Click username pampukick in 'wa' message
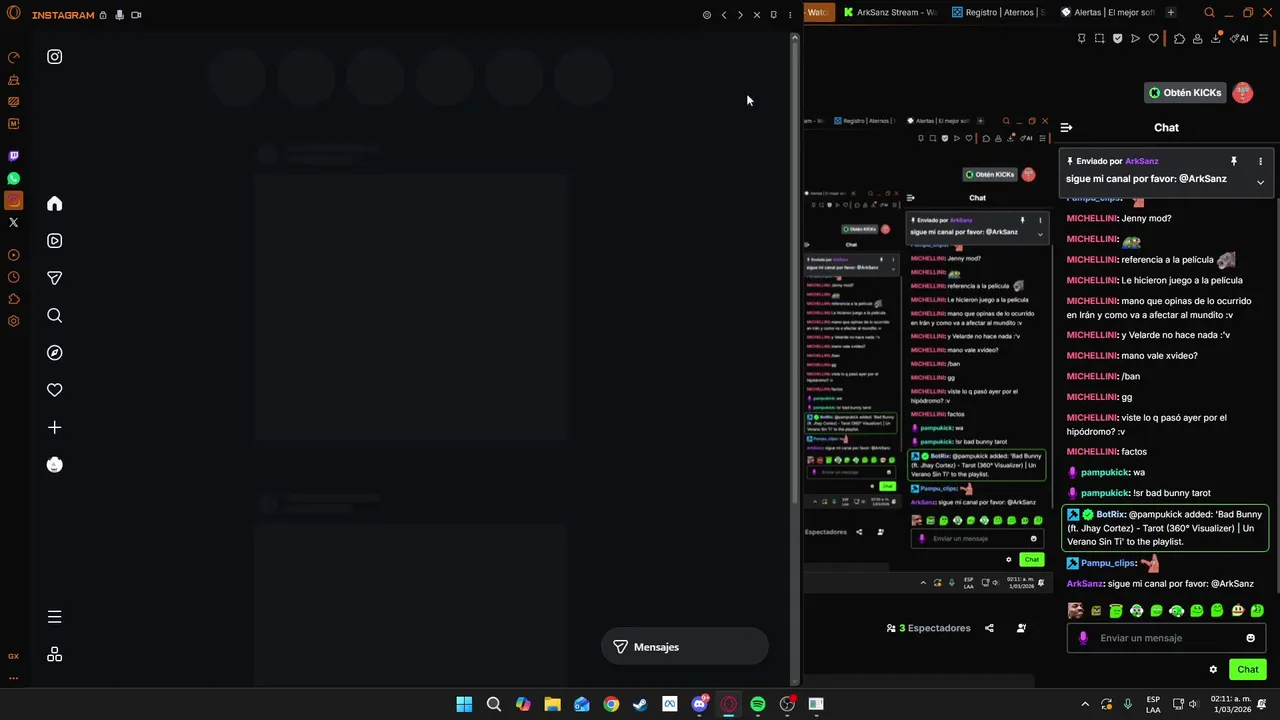The image size is (1280, 720). point(1105,472)
